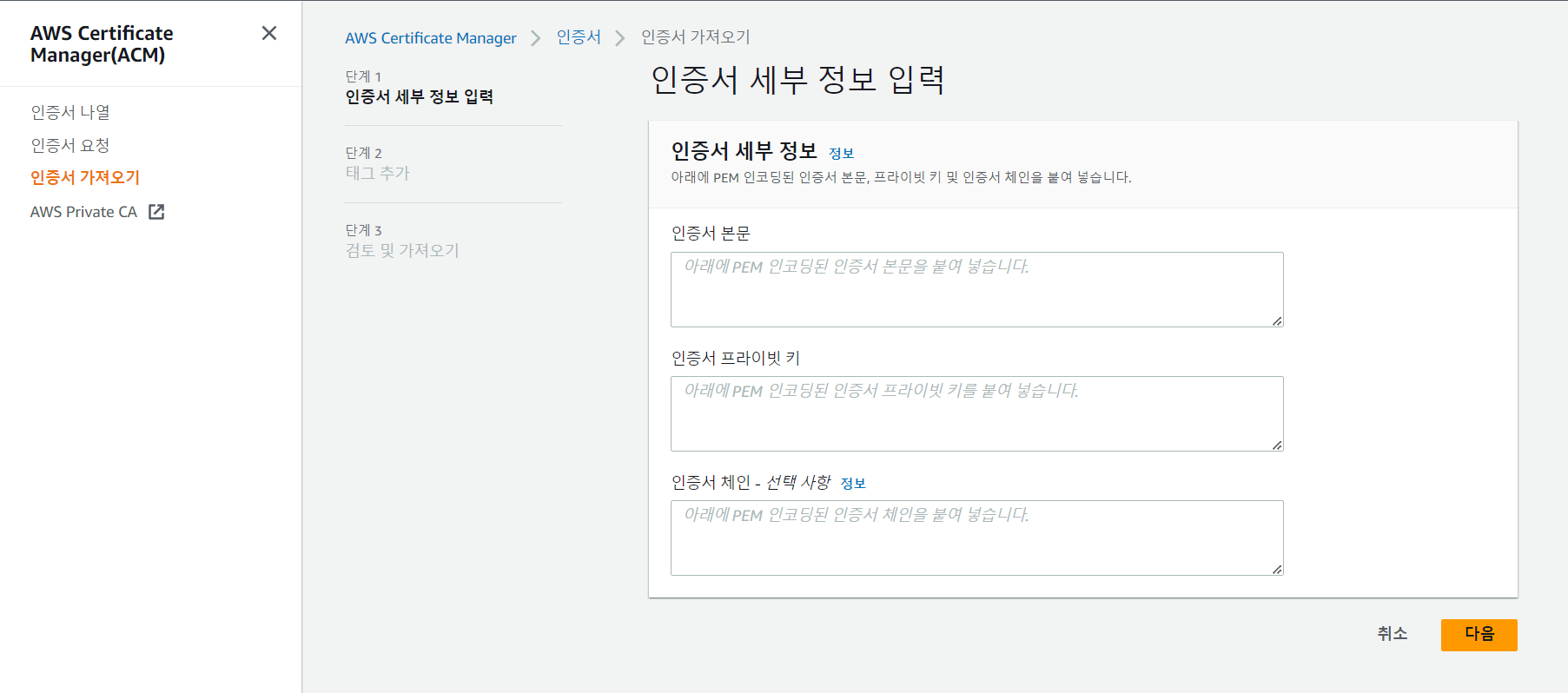Image resolution: width=1568 pixels, height=693 pixels.
Task: Open 정보 link beside 인증서 체인 label
Action: [x=853, y=484]
